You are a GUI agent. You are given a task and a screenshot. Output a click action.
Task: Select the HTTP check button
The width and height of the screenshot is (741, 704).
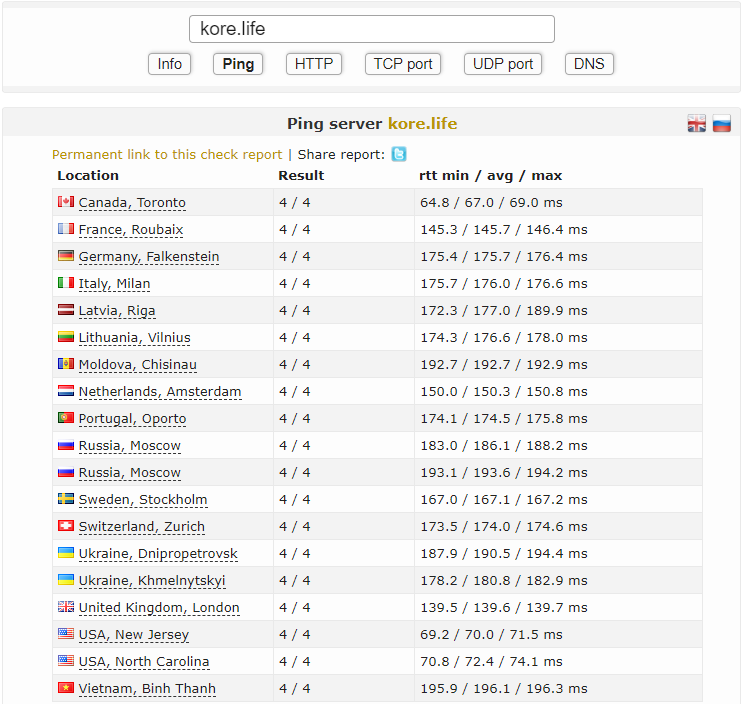pos(314,64)
